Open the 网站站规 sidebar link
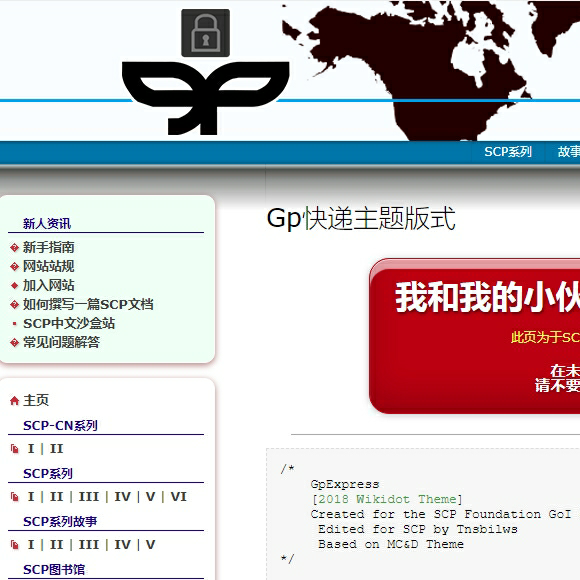Screen dimensions: 580x580 click(48, 266)
